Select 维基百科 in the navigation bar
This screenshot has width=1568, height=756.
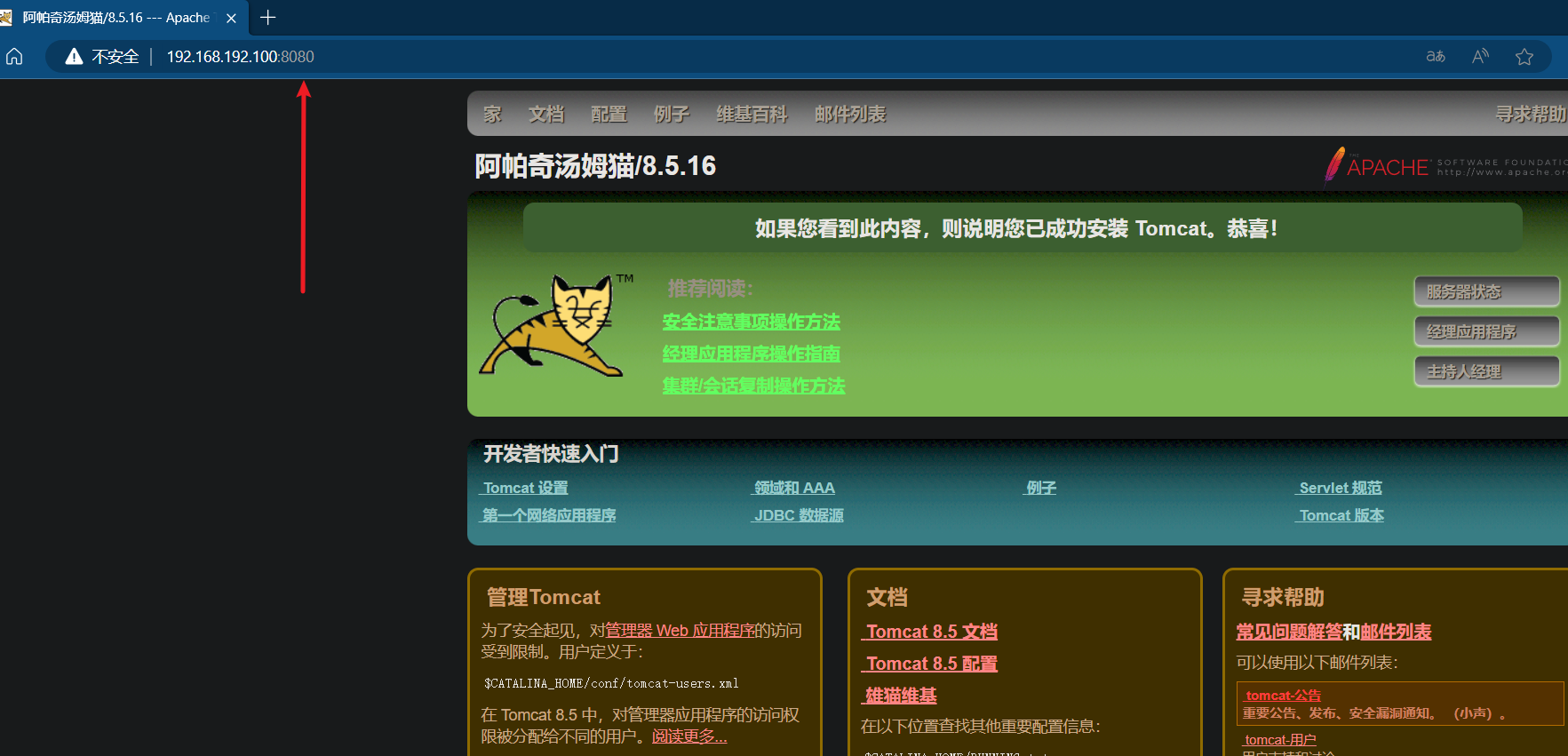(752, 115)
